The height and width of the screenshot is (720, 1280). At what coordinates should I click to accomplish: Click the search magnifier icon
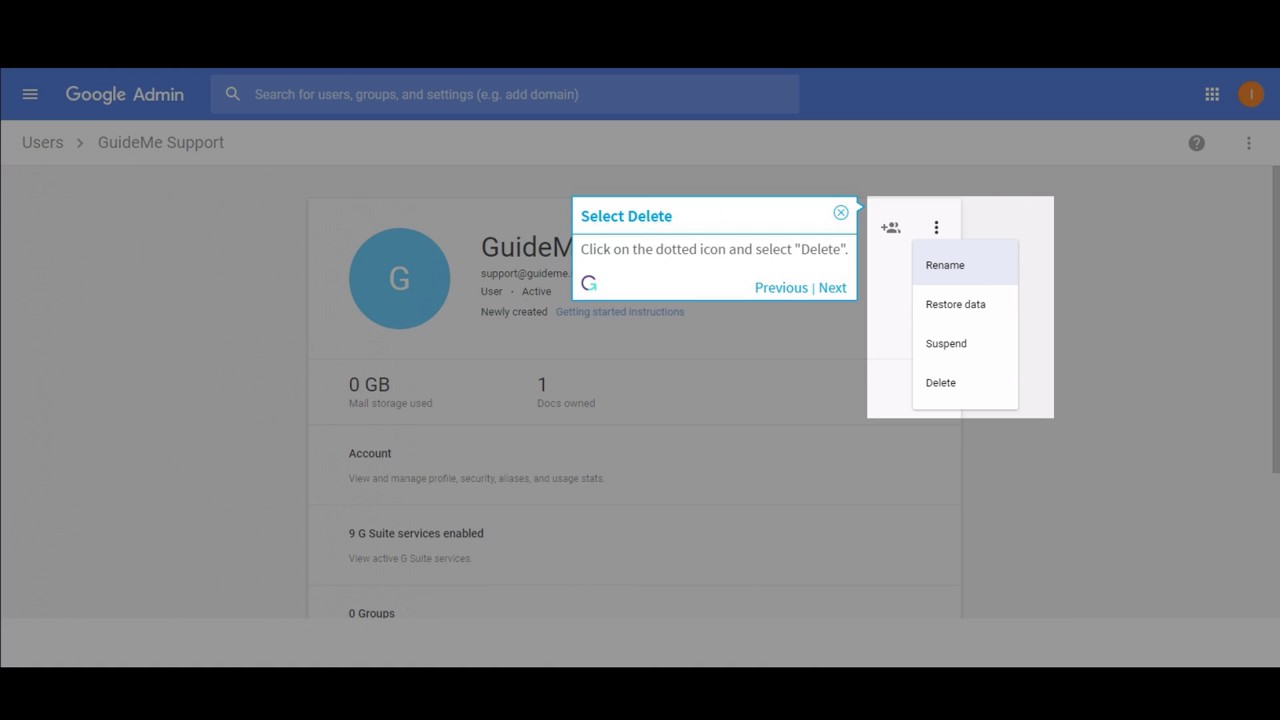tap(233, 94)
